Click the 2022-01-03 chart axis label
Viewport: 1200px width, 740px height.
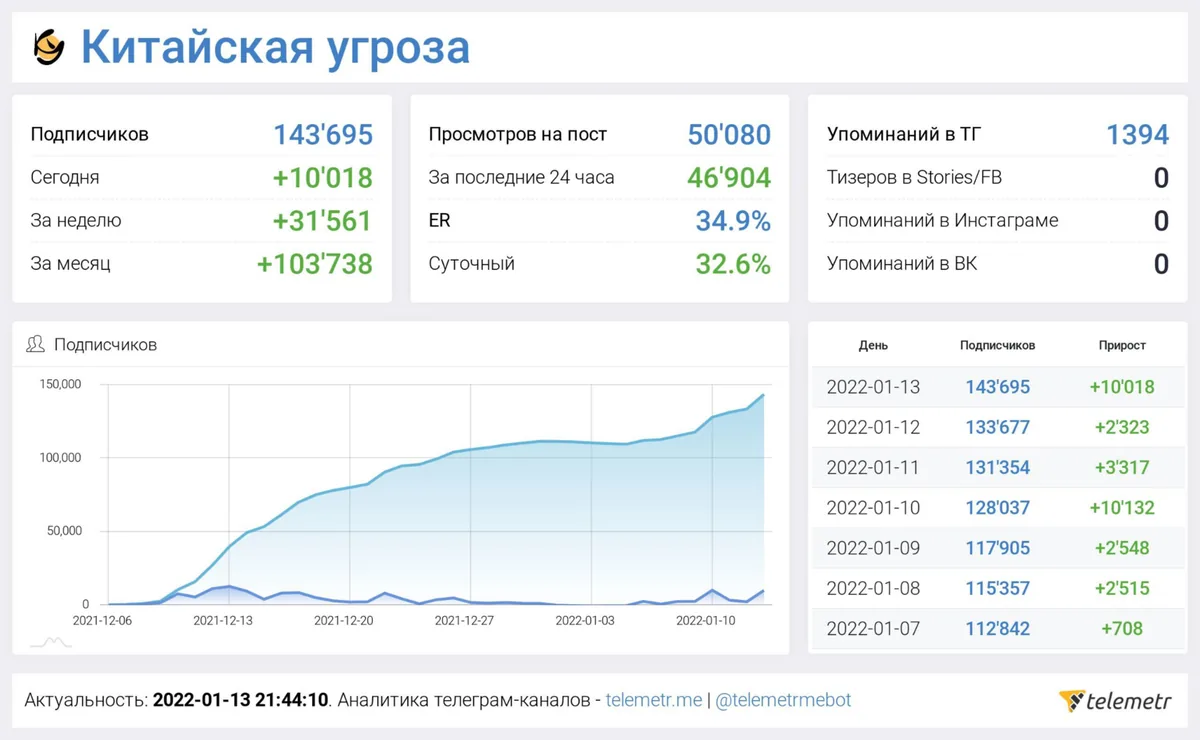(586, 620)
